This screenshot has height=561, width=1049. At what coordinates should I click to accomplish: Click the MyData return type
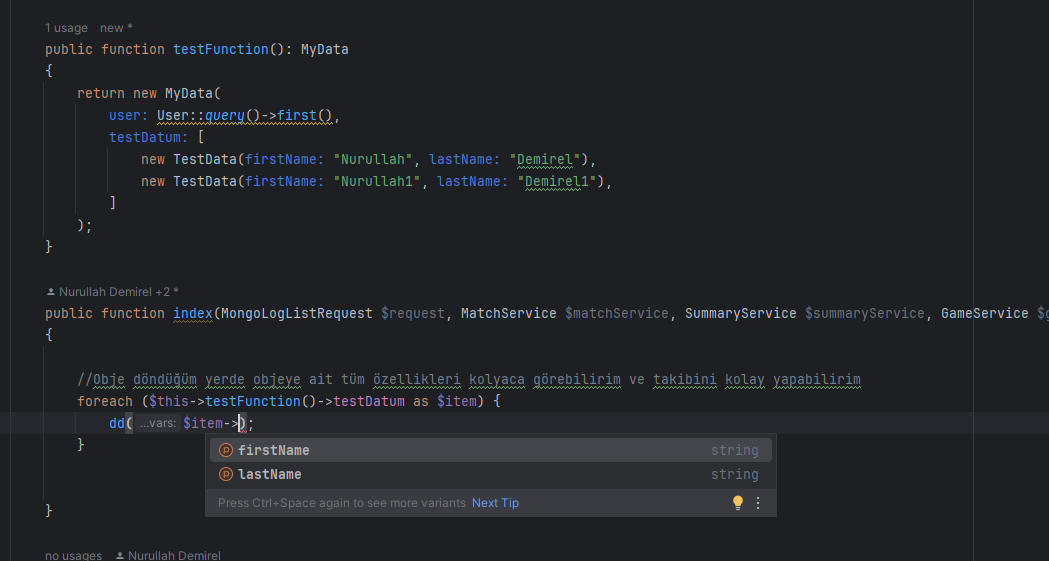[x=324, y=49]
